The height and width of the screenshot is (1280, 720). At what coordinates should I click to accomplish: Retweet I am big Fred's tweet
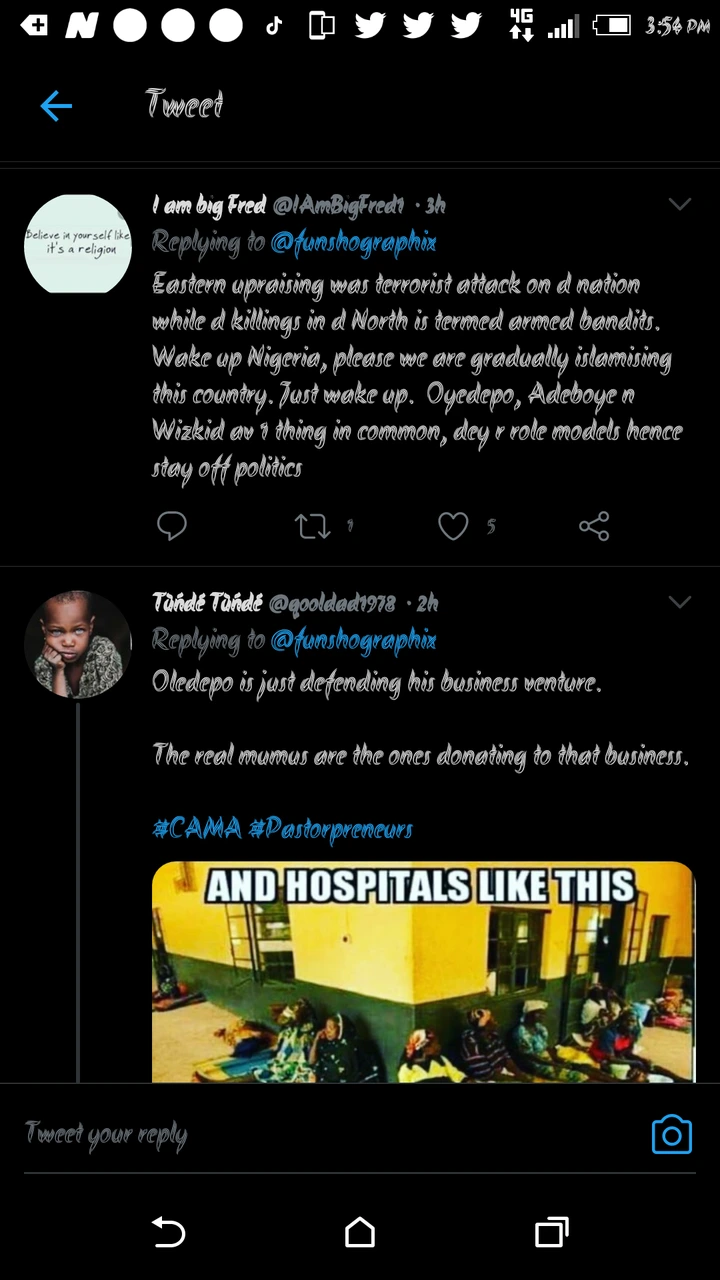pyautogui.click(x=313, y=526)
